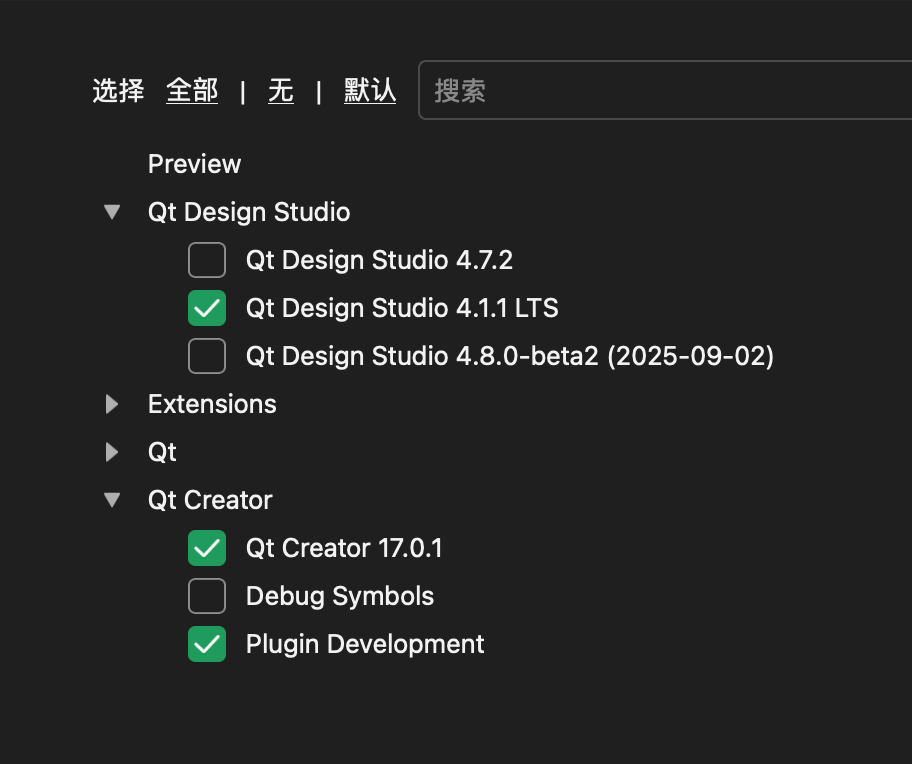Click text Qt Design Studio 4.8.0-beta2 (2025-09-02)
Image resolution: width=912 pixels, height=764 pixels.
click(510, 356)
